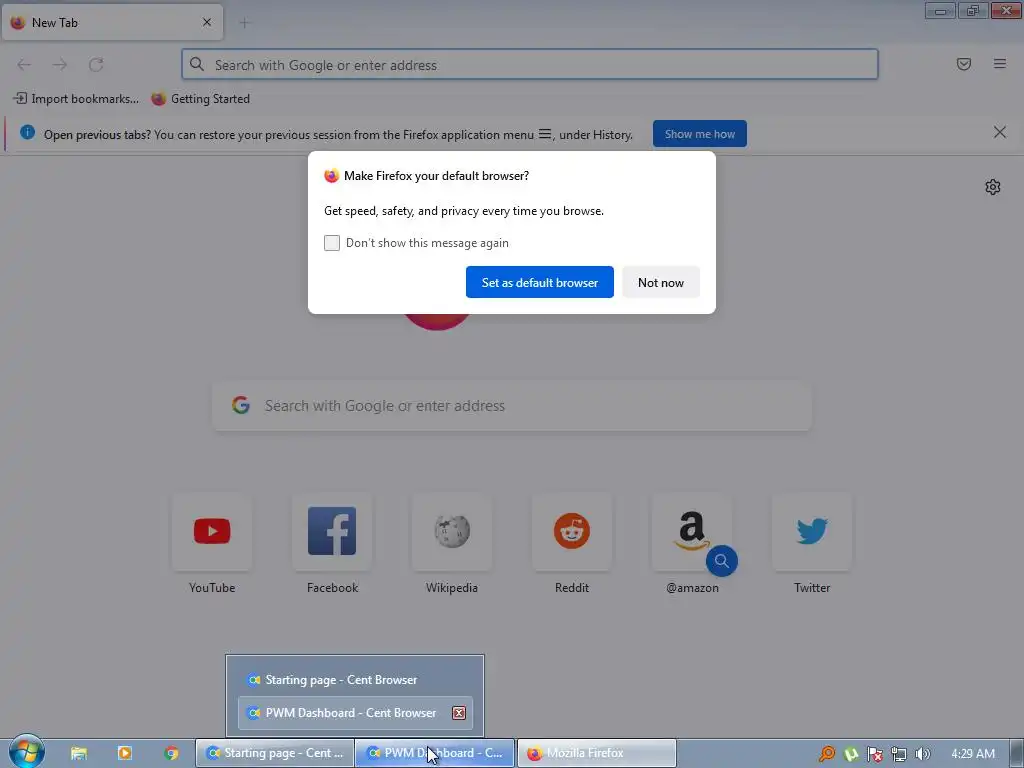
Task: Open the YouTube shortcut tile
Action: pos(212,532)
